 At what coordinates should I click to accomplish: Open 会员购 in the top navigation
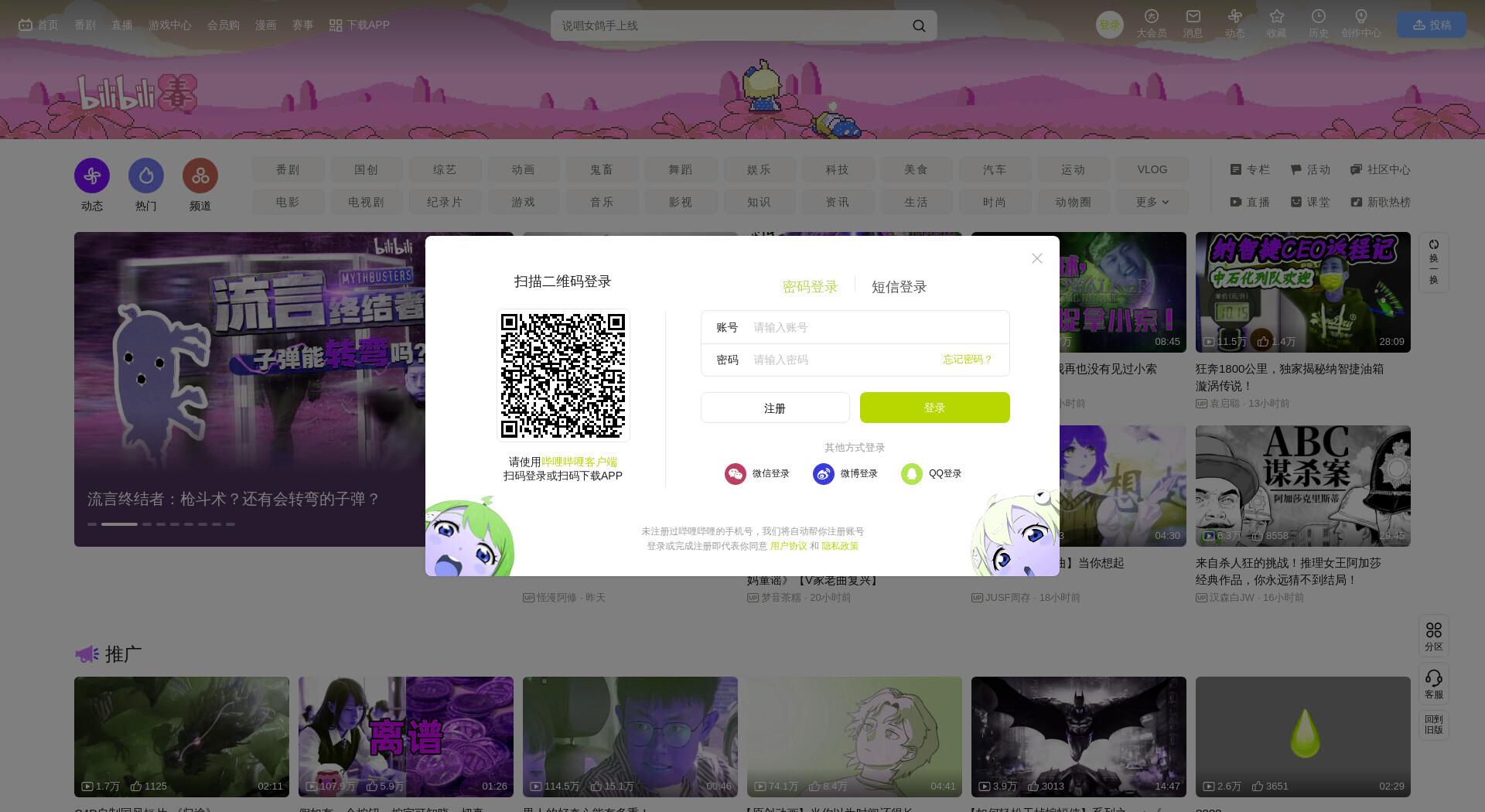[223, 25]
